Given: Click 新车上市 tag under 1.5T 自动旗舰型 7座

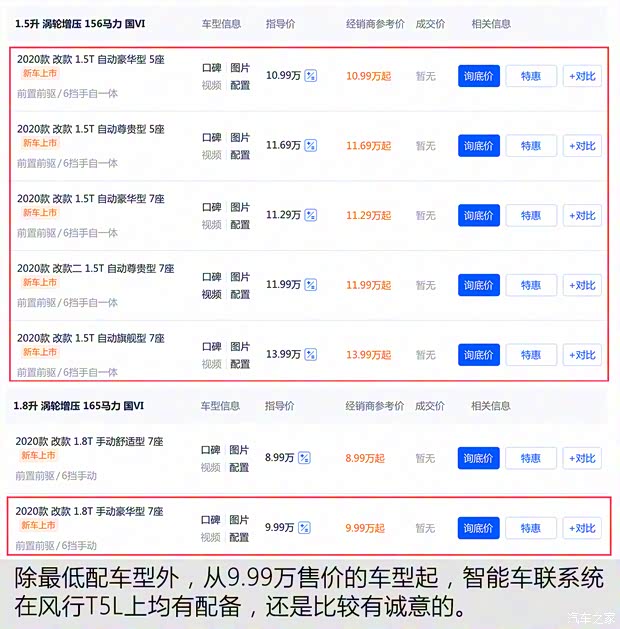Looking at the screenshot, I should (x=40, y=352).
